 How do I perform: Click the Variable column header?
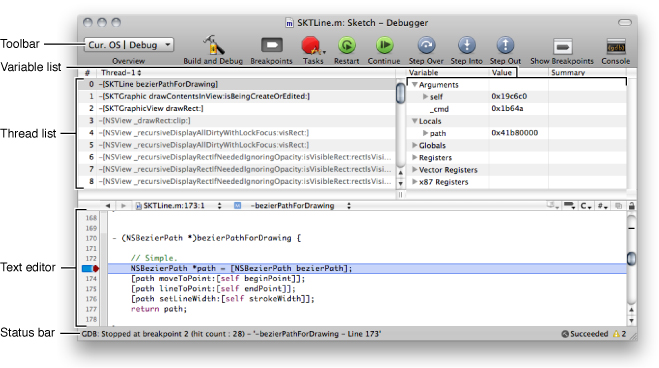coord(448,73)
